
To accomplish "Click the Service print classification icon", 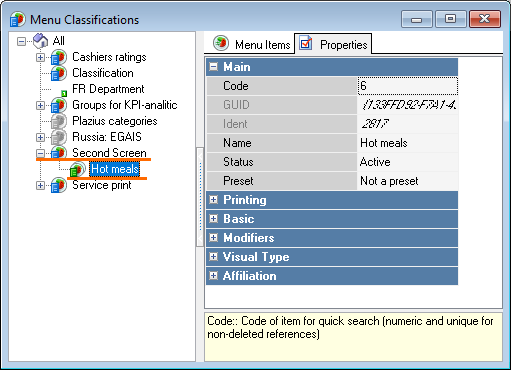I will click(x=59, y=185).
